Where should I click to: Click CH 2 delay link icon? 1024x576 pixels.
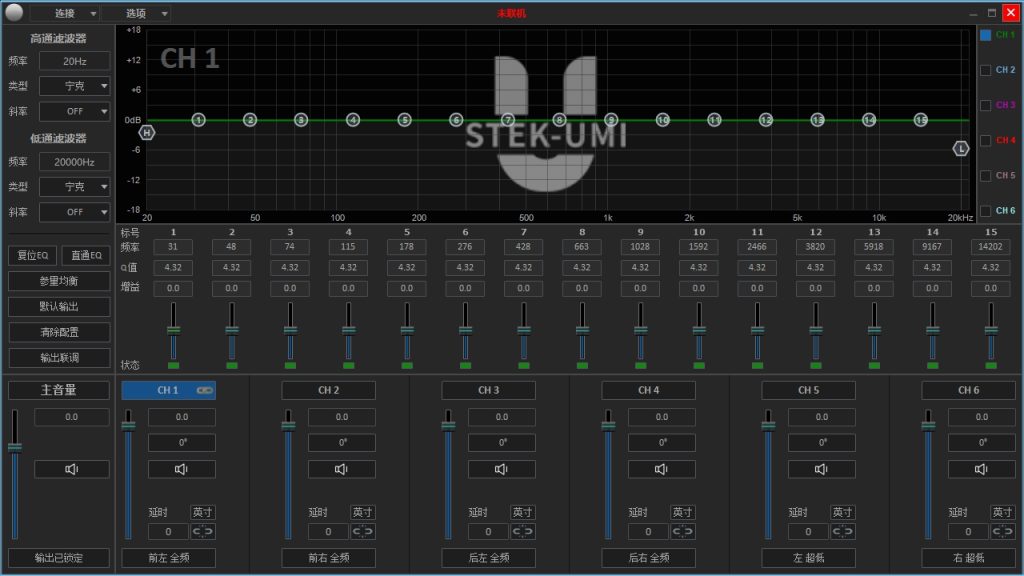point(362,532)
